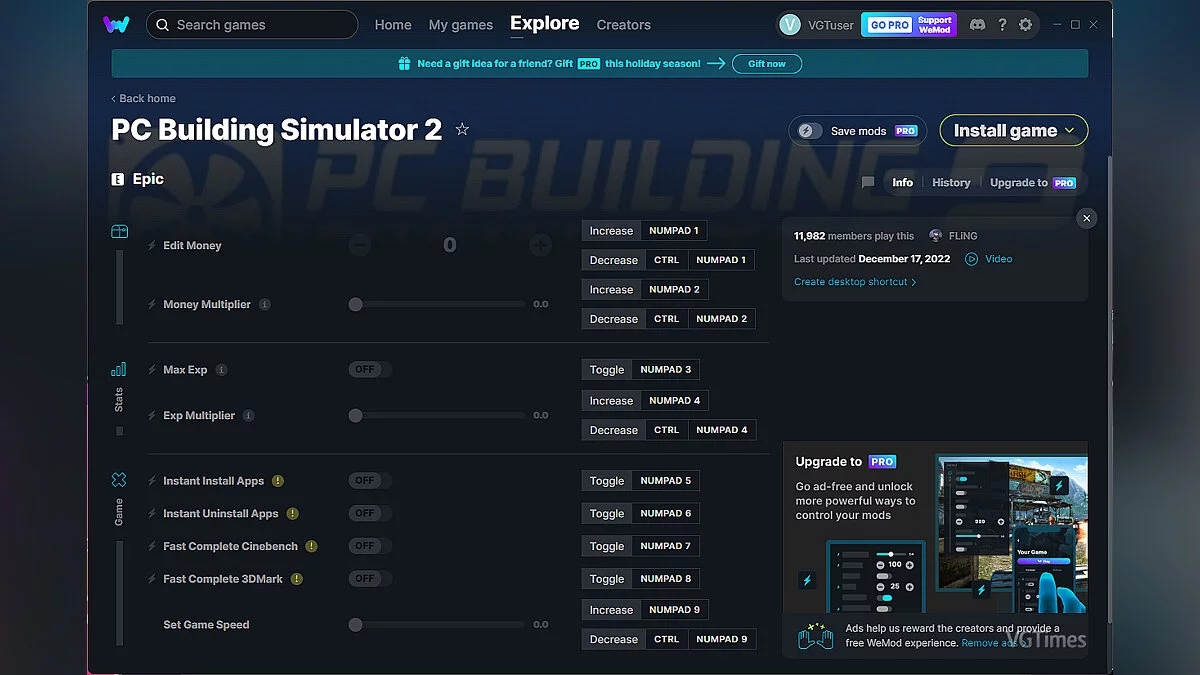This screenshot has width=1200, height=675.
Task: Select the Stats section icon in the sidebar
Action: pos(119,368)
